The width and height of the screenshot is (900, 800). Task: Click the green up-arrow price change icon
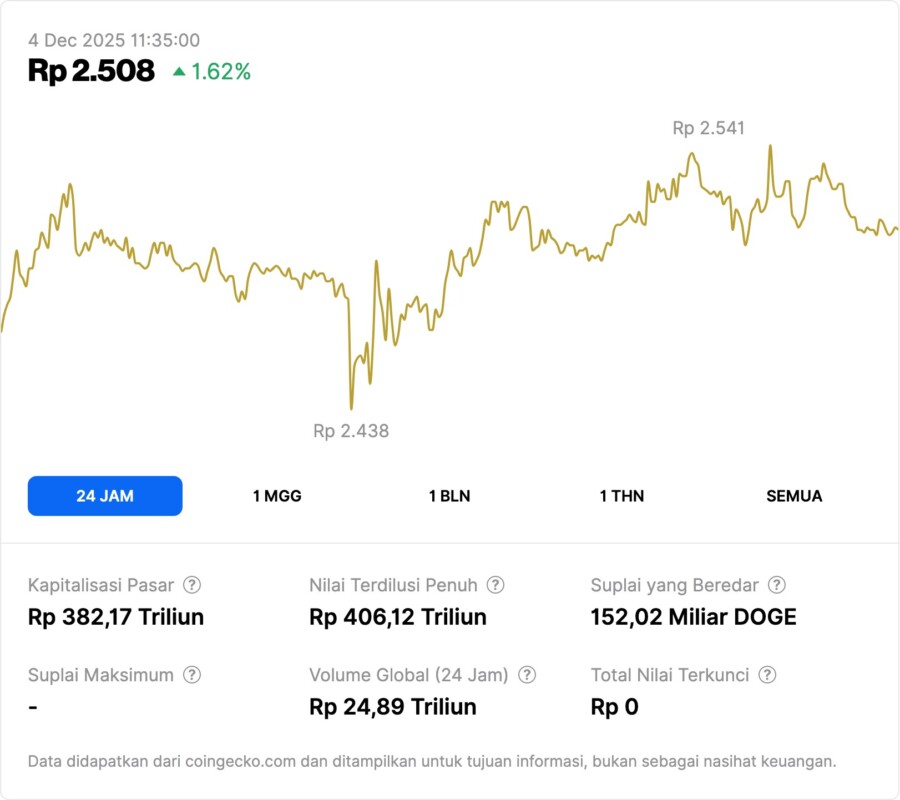click(179, 71)
